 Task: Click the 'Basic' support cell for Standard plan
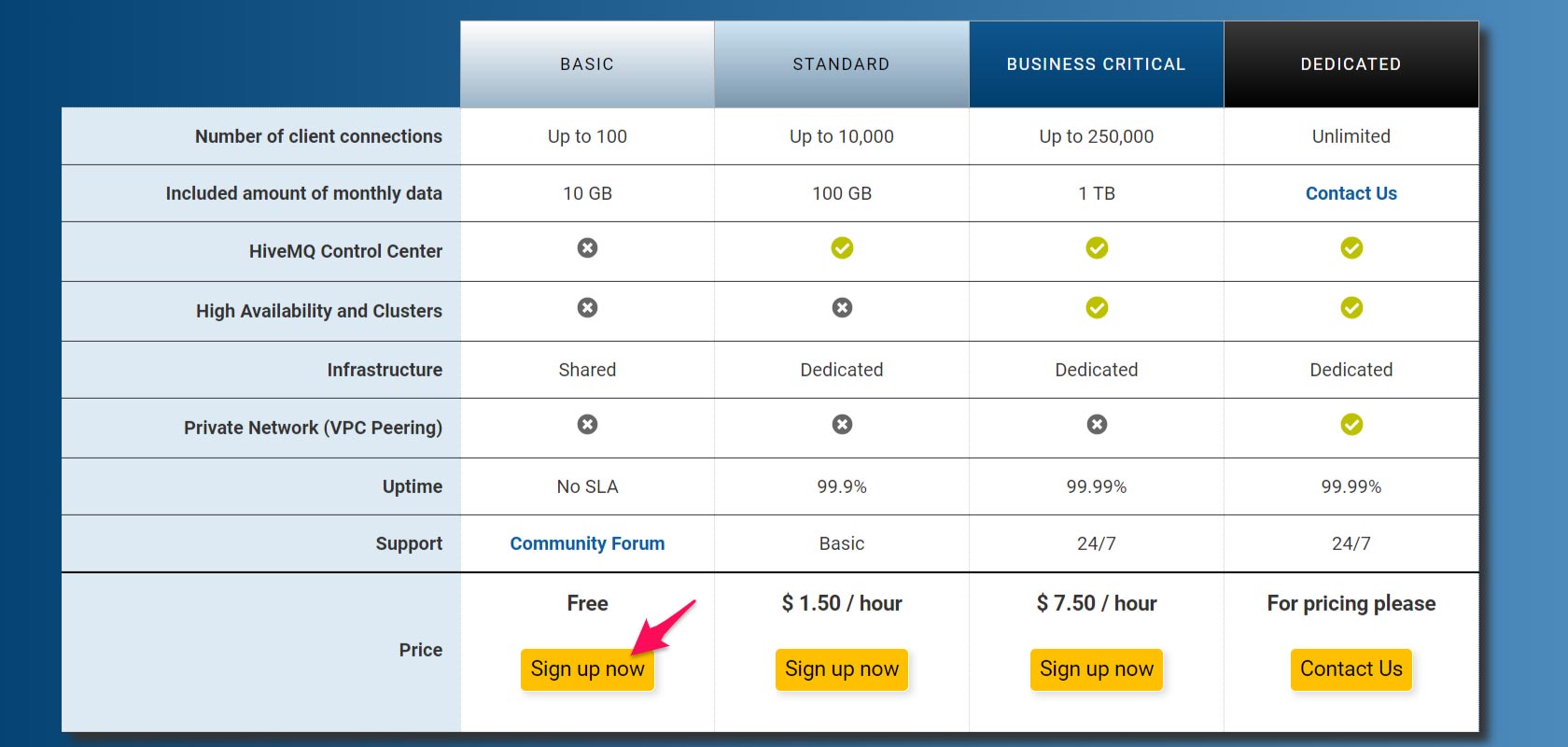[842, 543]
